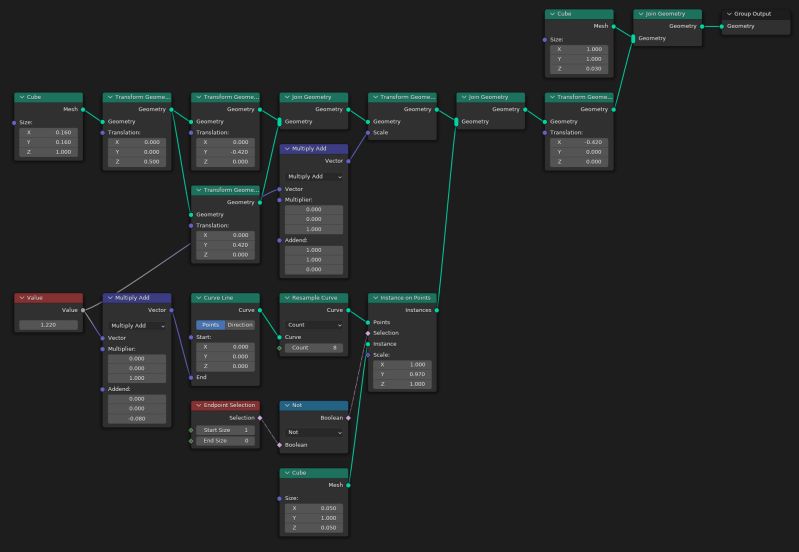Screen dimensions: 799x552
Task: Select the Not node header
Action: tap(314, 405)
